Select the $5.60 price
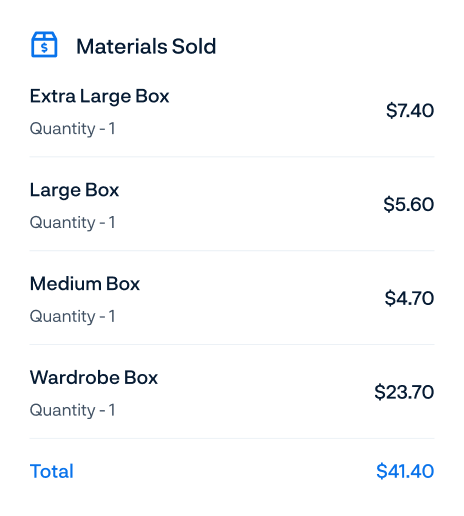The height and width of the screenshot is (516, 464). tap(408, 204)
